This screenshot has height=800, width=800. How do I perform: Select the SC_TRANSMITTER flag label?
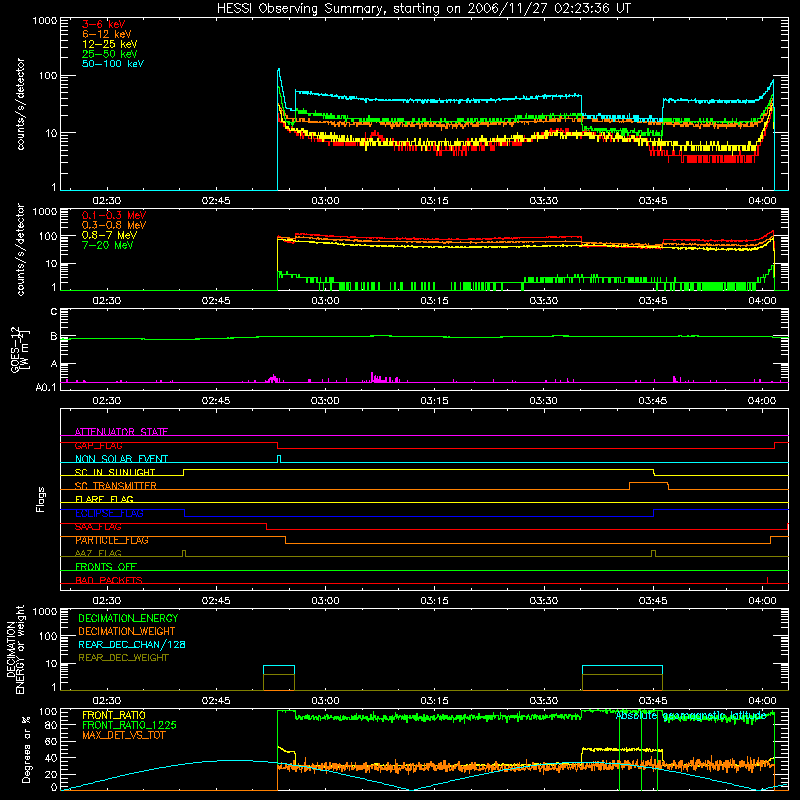point(116,486)
